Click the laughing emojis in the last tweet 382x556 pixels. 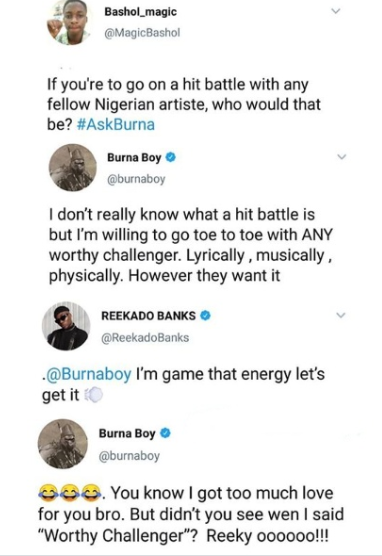click(70, 494)
